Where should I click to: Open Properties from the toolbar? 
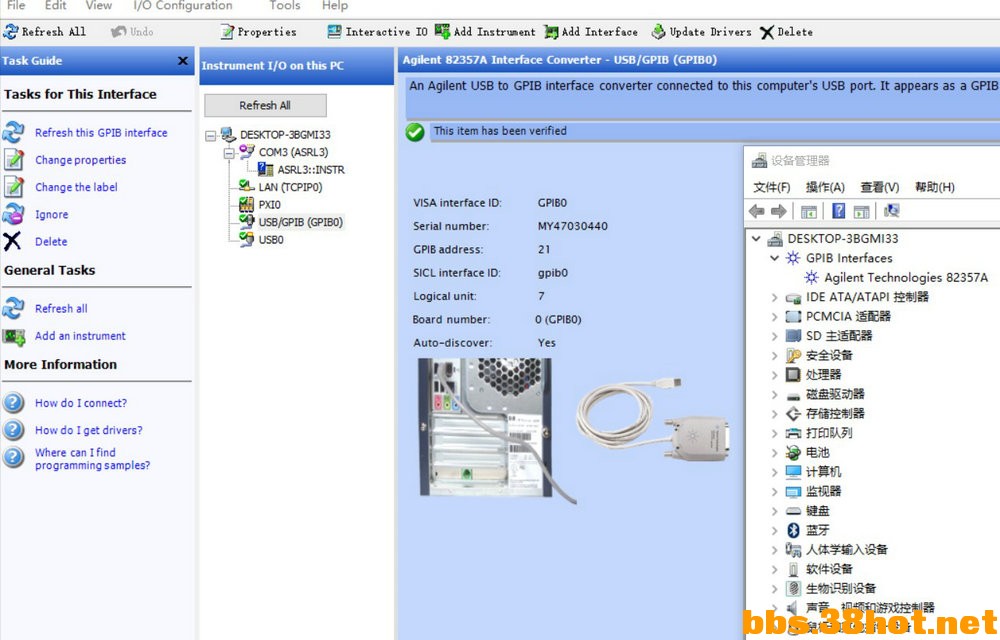pyautogui.click(x=258, y=31)
